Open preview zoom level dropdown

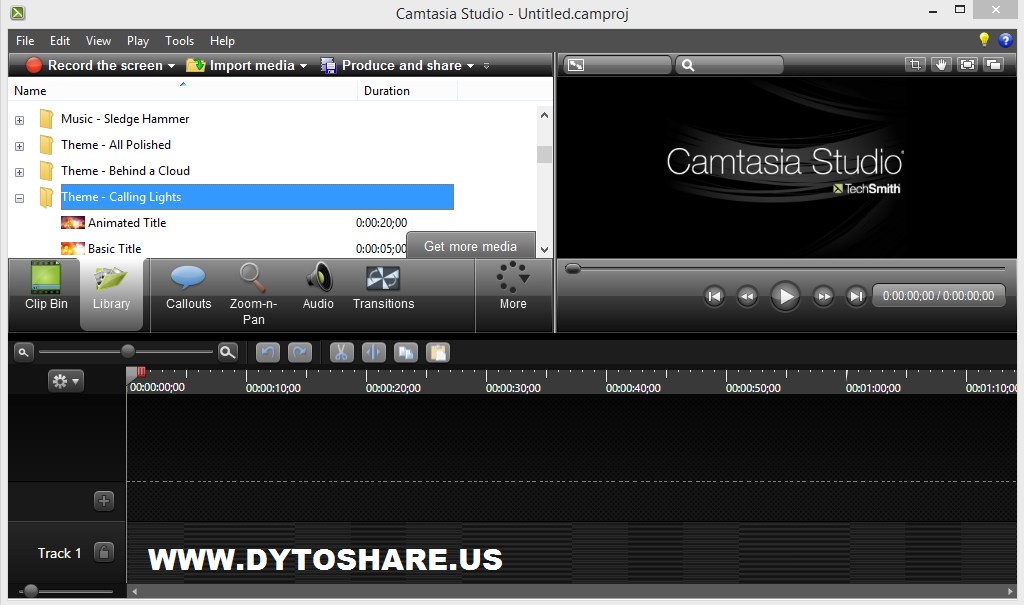coord(729,65)
